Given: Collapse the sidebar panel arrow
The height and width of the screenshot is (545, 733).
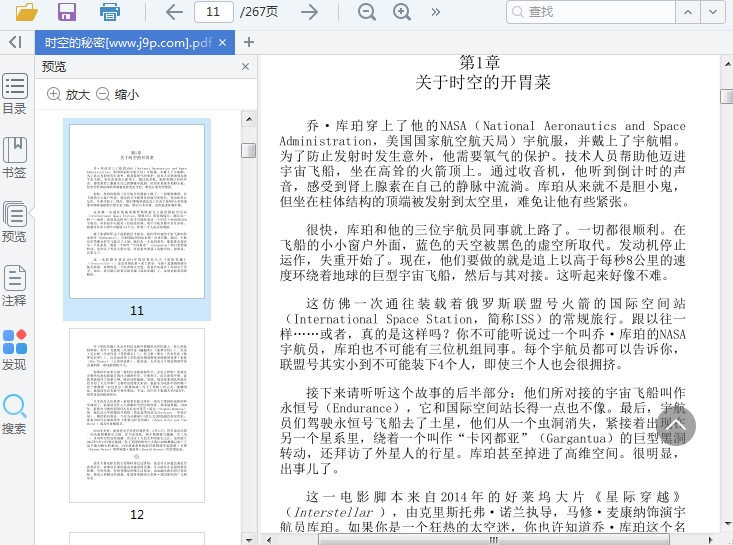Looking at the screenshot, I should (15, 42).
